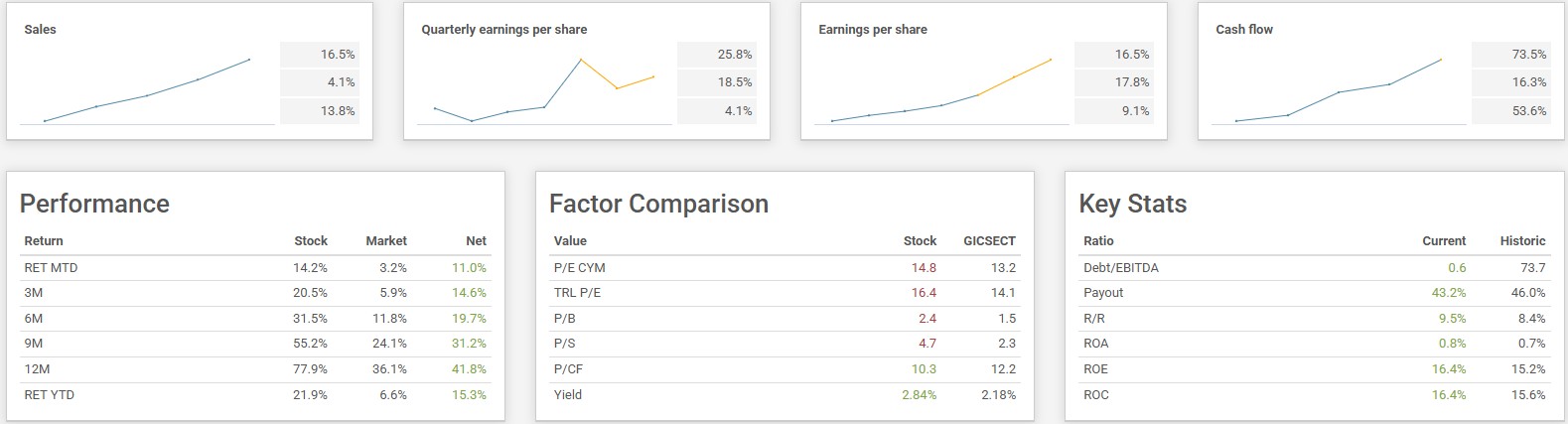Click the Sales line chart
The image size is (1568, 424).
147,92
